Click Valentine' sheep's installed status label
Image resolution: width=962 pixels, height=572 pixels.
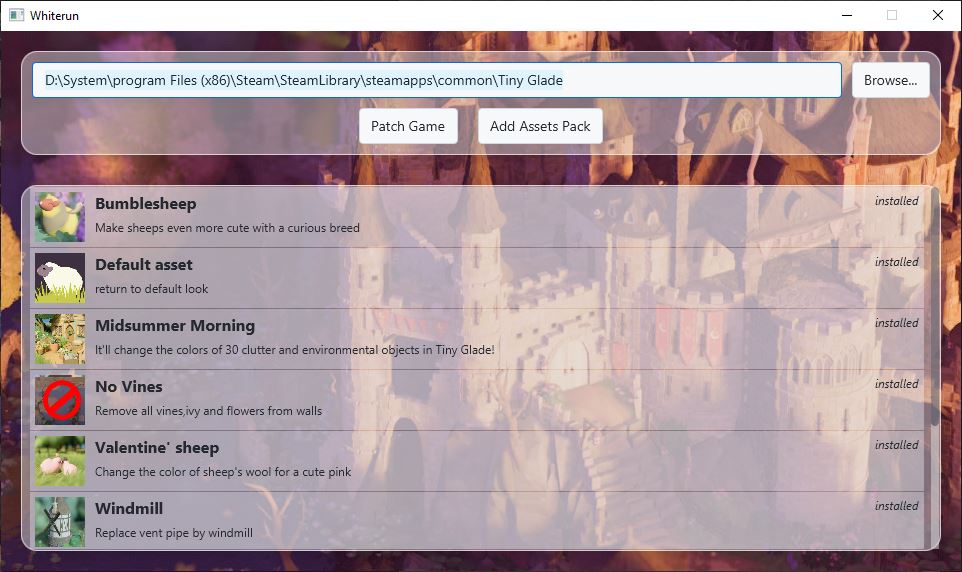pyautogui.click(x=896, y=445)
